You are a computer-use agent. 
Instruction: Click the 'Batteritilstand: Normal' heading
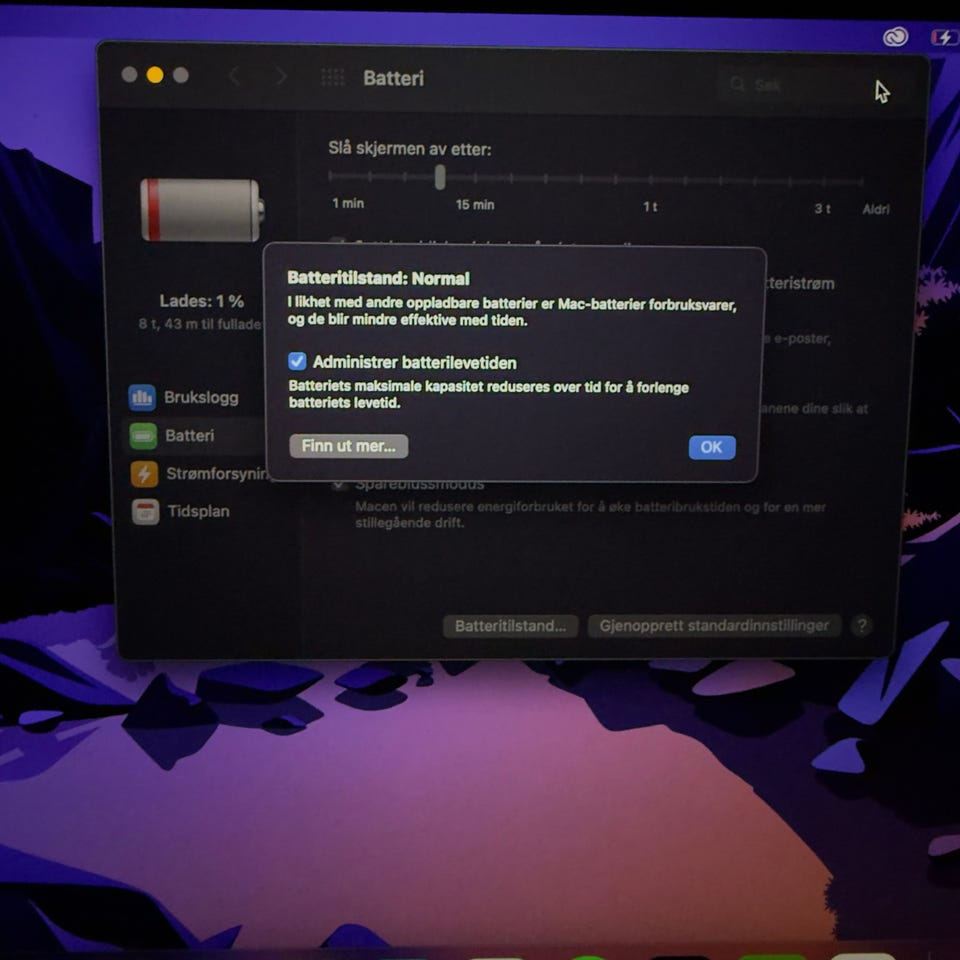click(378, 278)
